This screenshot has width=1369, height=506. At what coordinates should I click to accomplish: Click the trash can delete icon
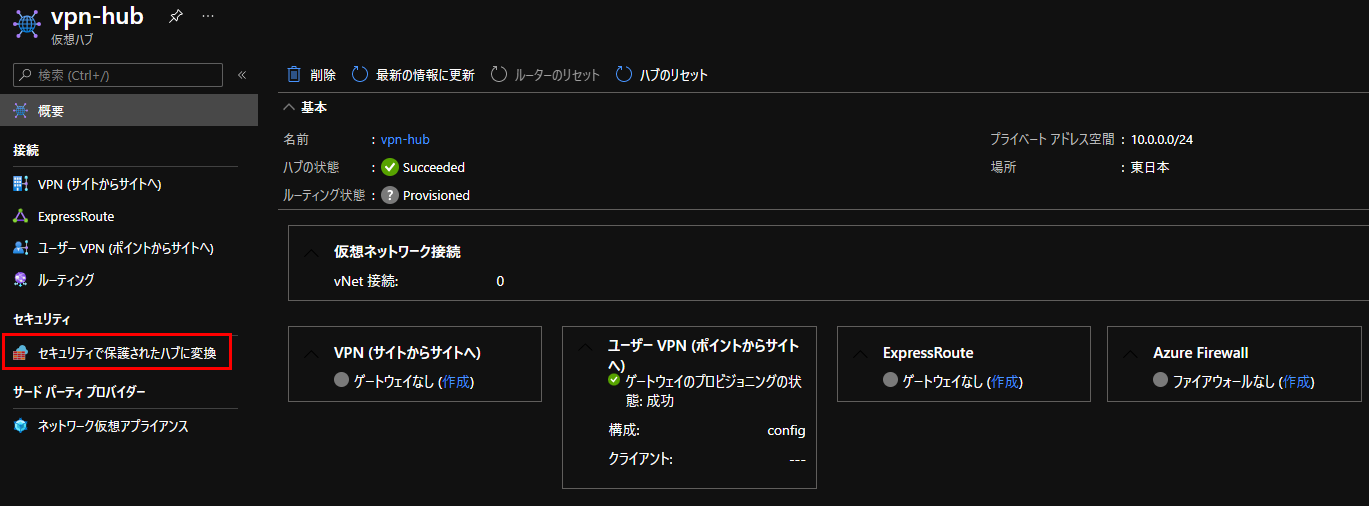(x=294, y=74)
